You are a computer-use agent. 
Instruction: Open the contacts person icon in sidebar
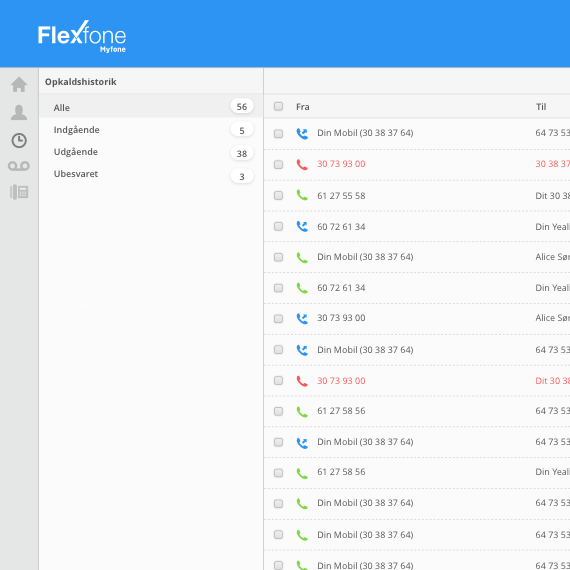click(x=19, y=113)
